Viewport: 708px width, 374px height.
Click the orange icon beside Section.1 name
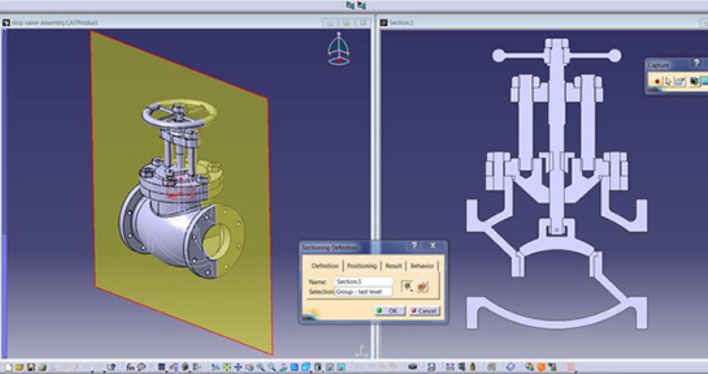(x=423, y=286)
